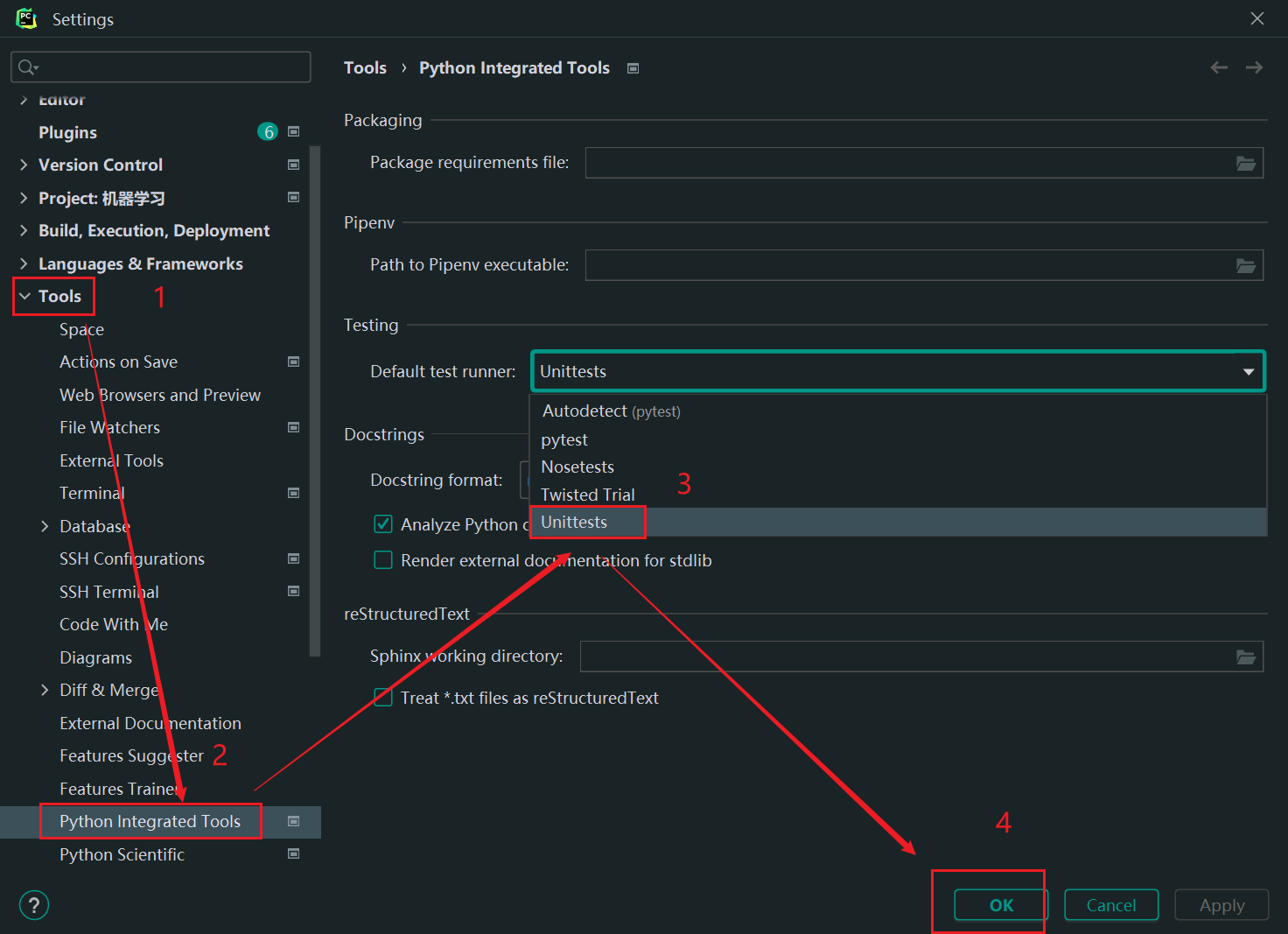1288x934 pixels.
Task: Select Features Suggester settings
Action: [x=131, y=755]
